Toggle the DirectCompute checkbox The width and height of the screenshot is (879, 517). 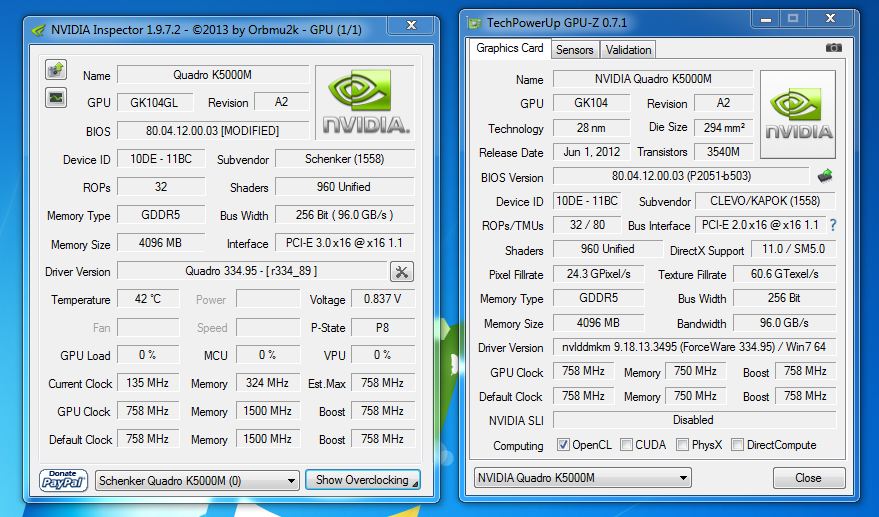click(x=738, y=445)
